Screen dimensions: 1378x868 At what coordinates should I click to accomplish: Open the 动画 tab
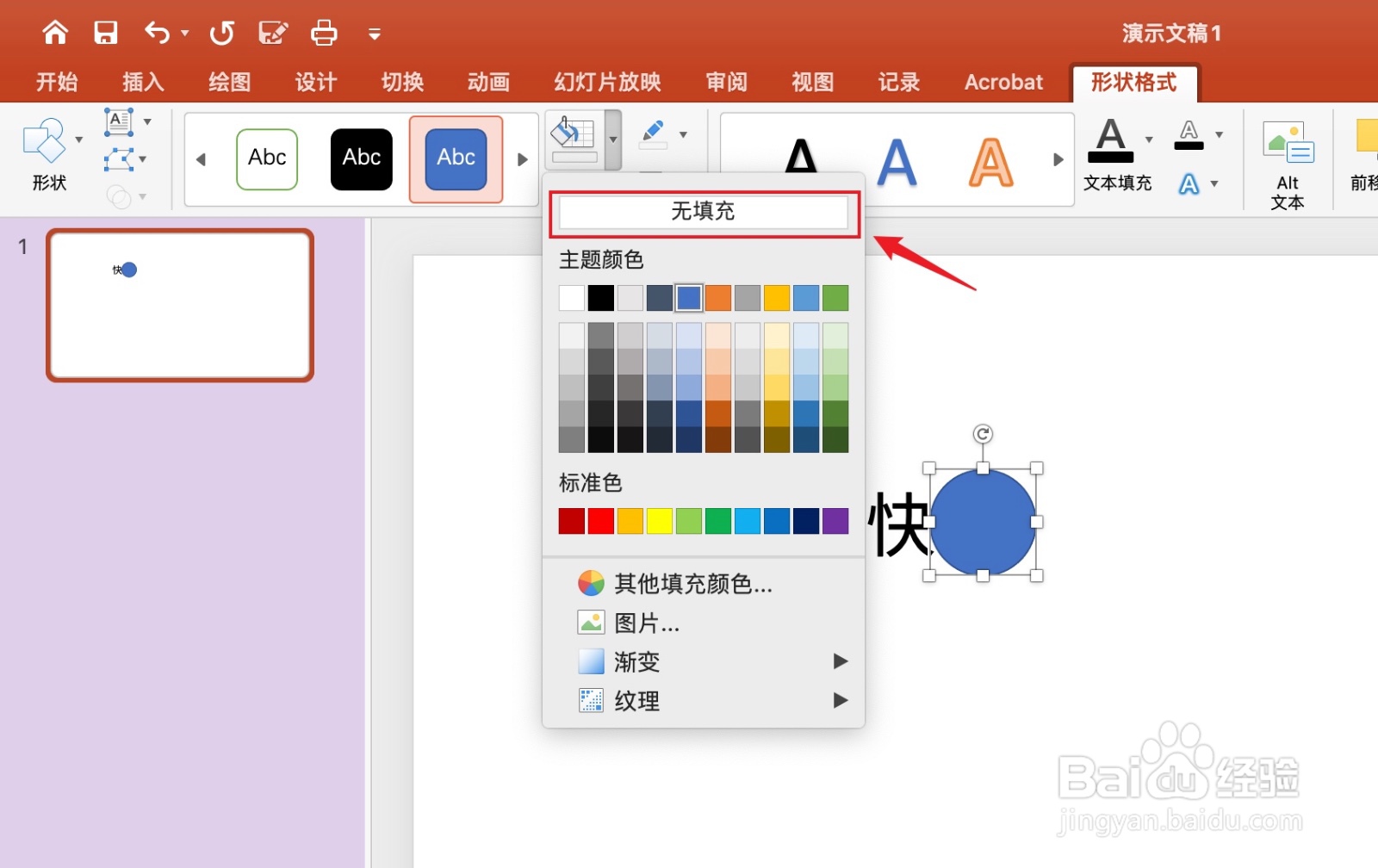coord(488,82)
